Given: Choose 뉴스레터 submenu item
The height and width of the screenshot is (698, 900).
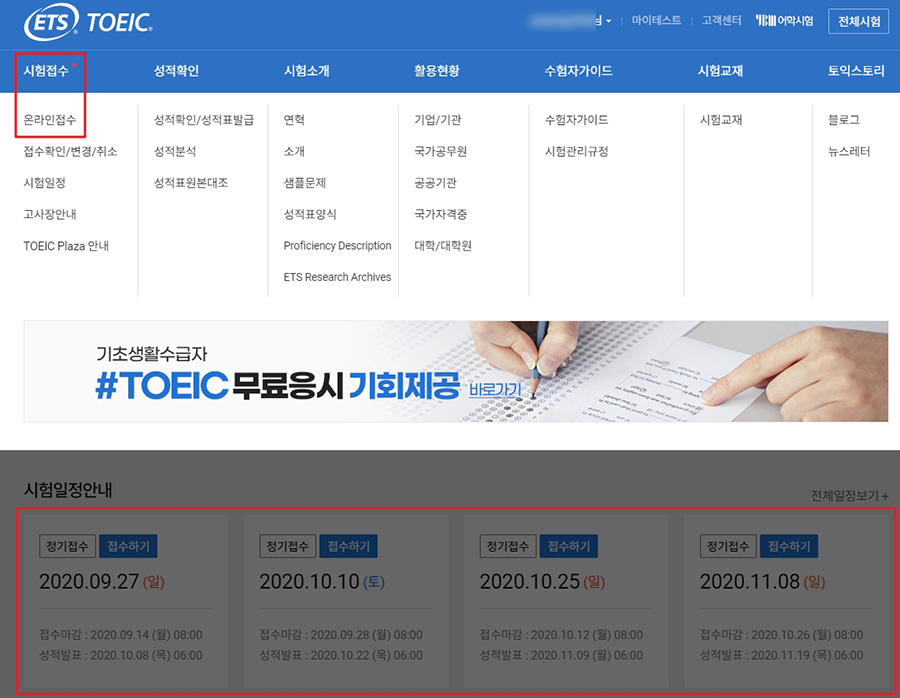Looking at the screenshot, I should pyautogui.click(x=849, y=151).
